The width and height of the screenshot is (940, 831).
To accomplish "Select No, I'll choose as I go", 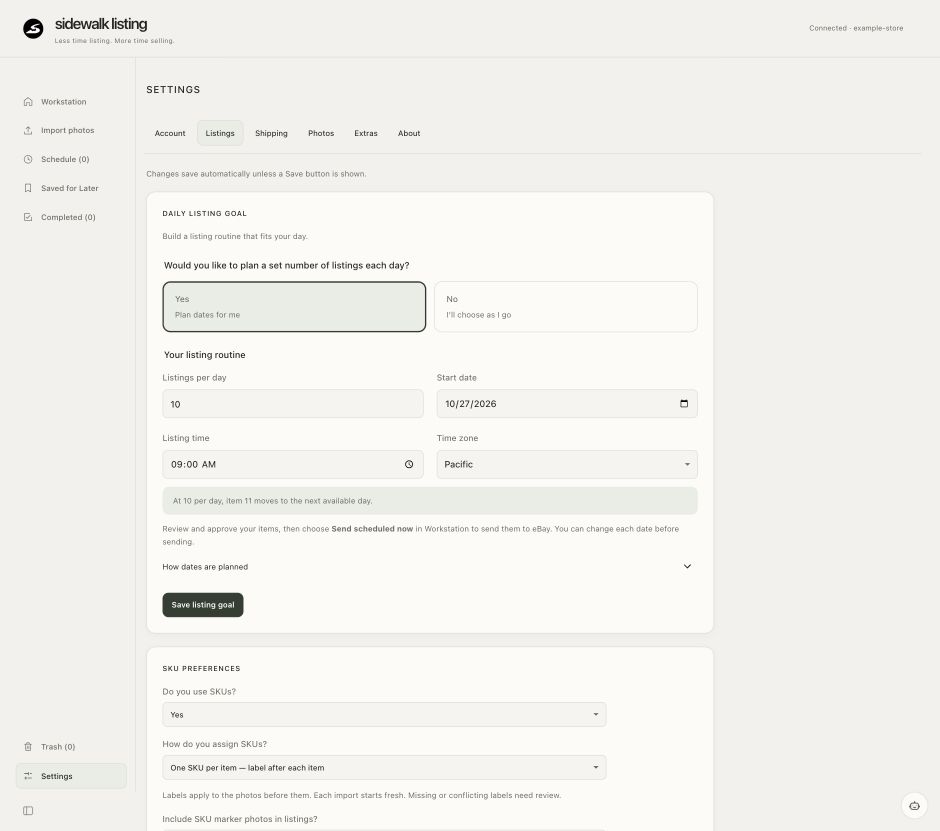I will [565, 306].
